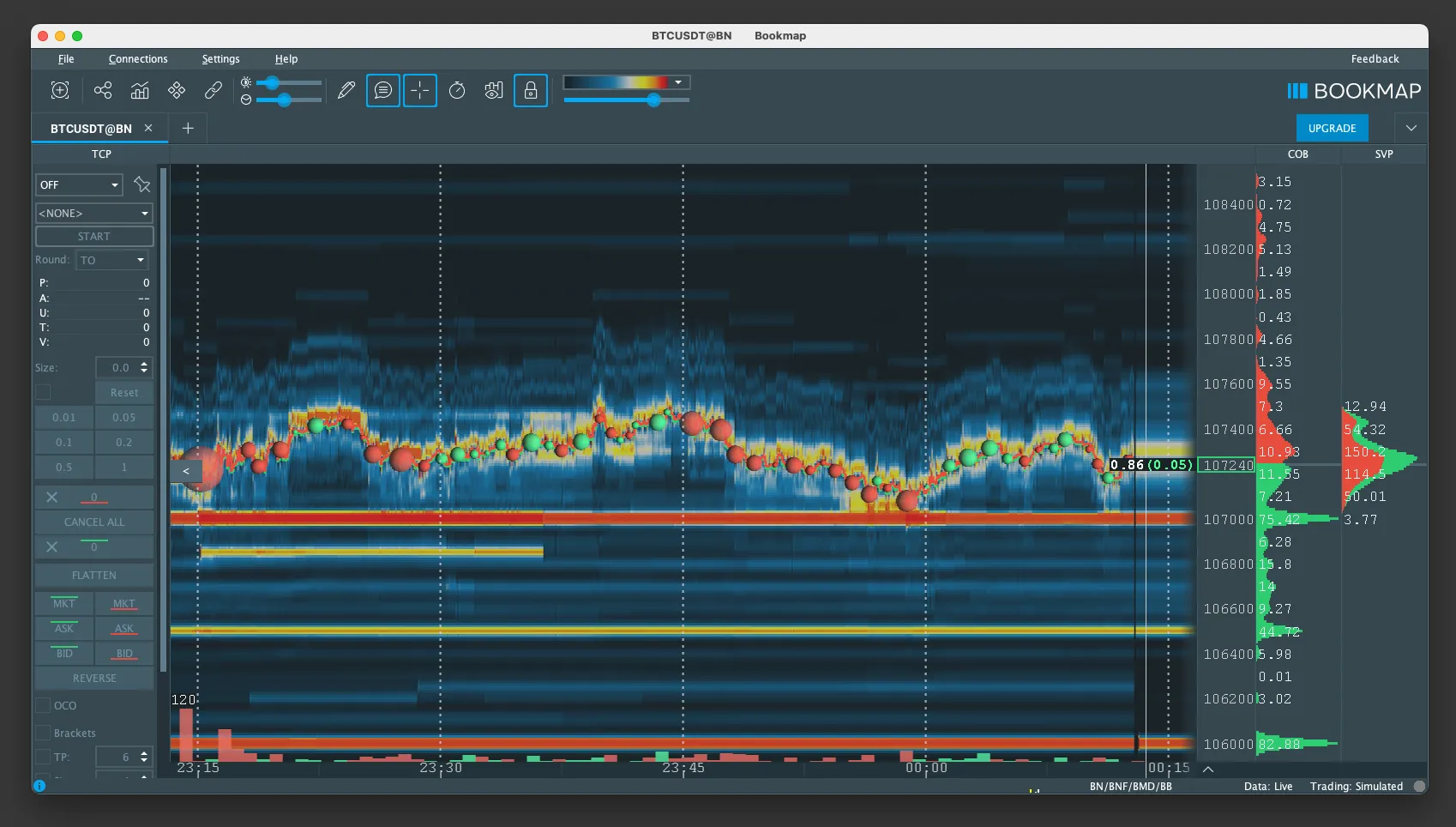Open the Connections menu
Image resolution: width=1456 pixels, height=827 pixels.
[x=138, y=59]
